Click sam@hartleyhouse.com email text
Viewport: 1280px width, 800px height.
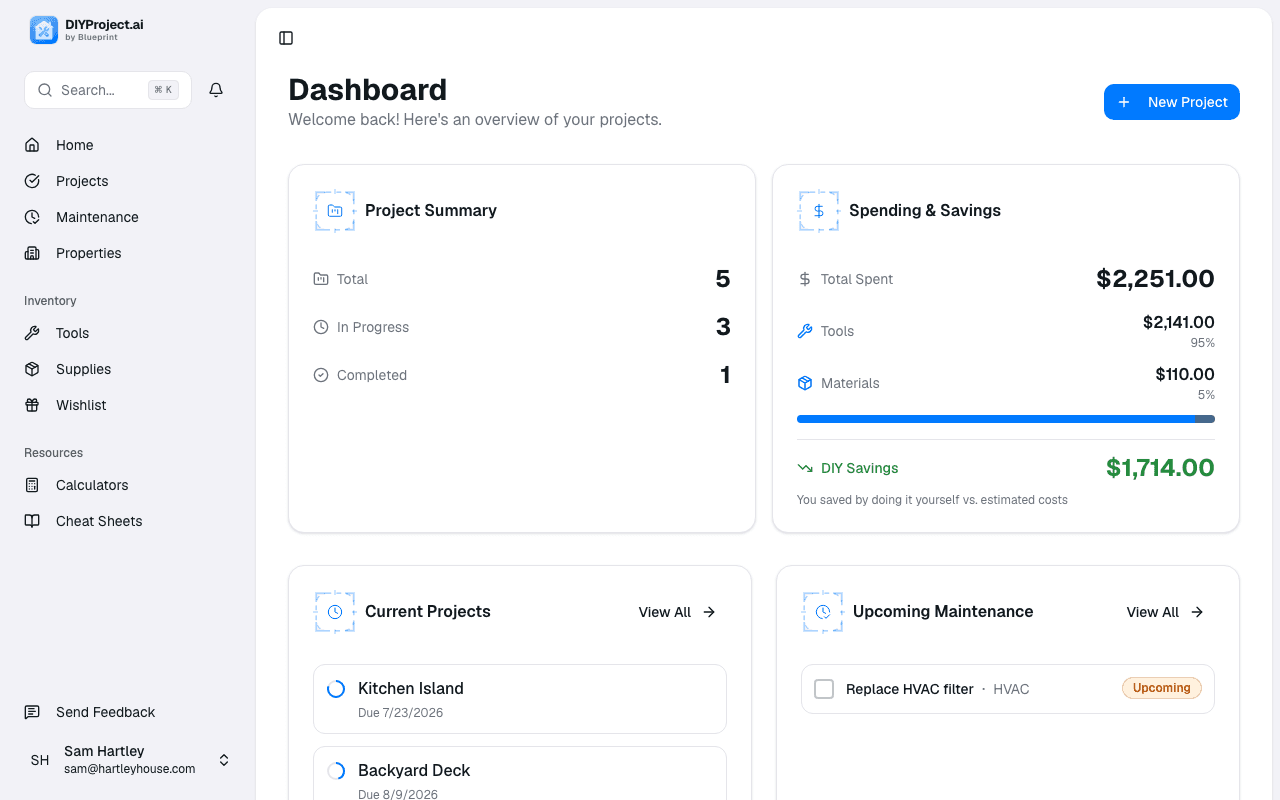click(129, 769)
